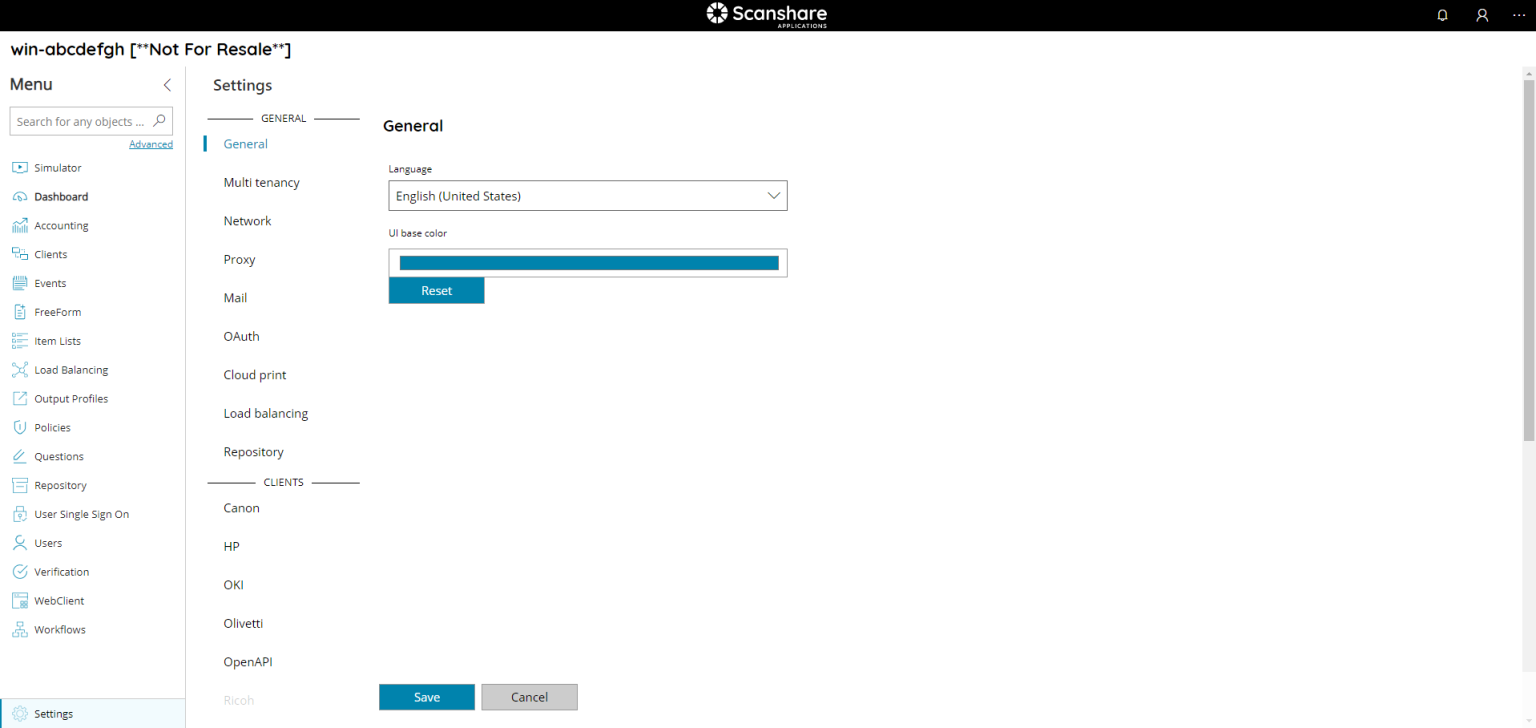Open the Events icon in menu
This screenshot has height=728, width=1536.
19,283
